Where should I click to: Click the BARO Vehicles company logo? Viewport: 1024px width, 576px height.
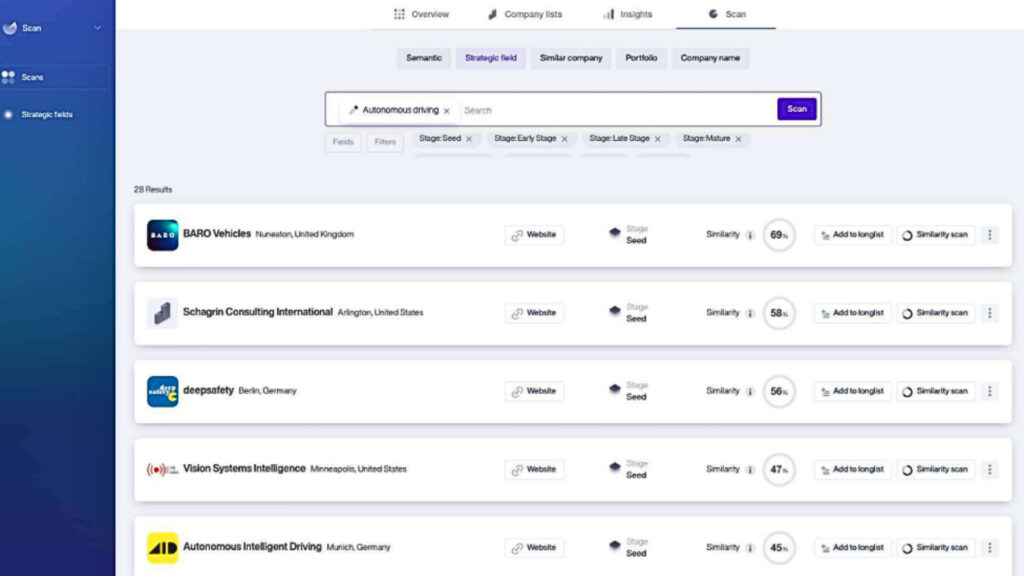[162, 235]
